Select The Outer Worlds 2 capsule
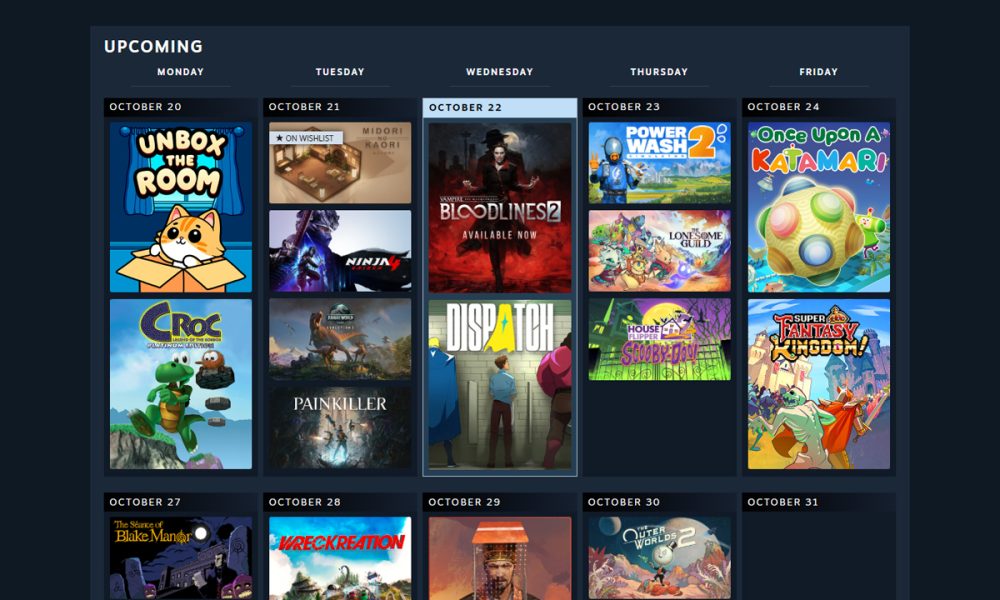Screen dimensions: 1000x600 click(659, 557)
